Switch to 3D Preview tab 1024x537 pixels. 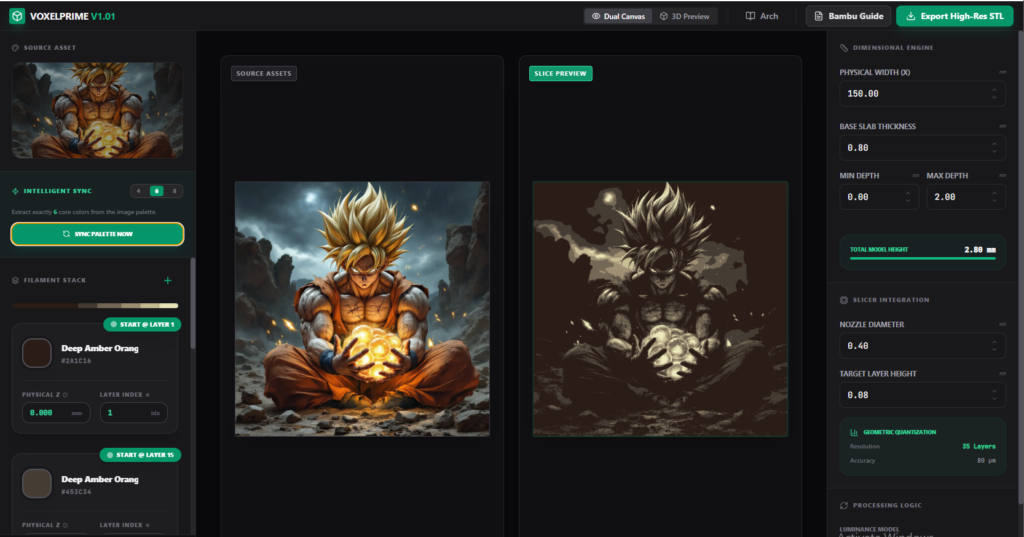684,16
